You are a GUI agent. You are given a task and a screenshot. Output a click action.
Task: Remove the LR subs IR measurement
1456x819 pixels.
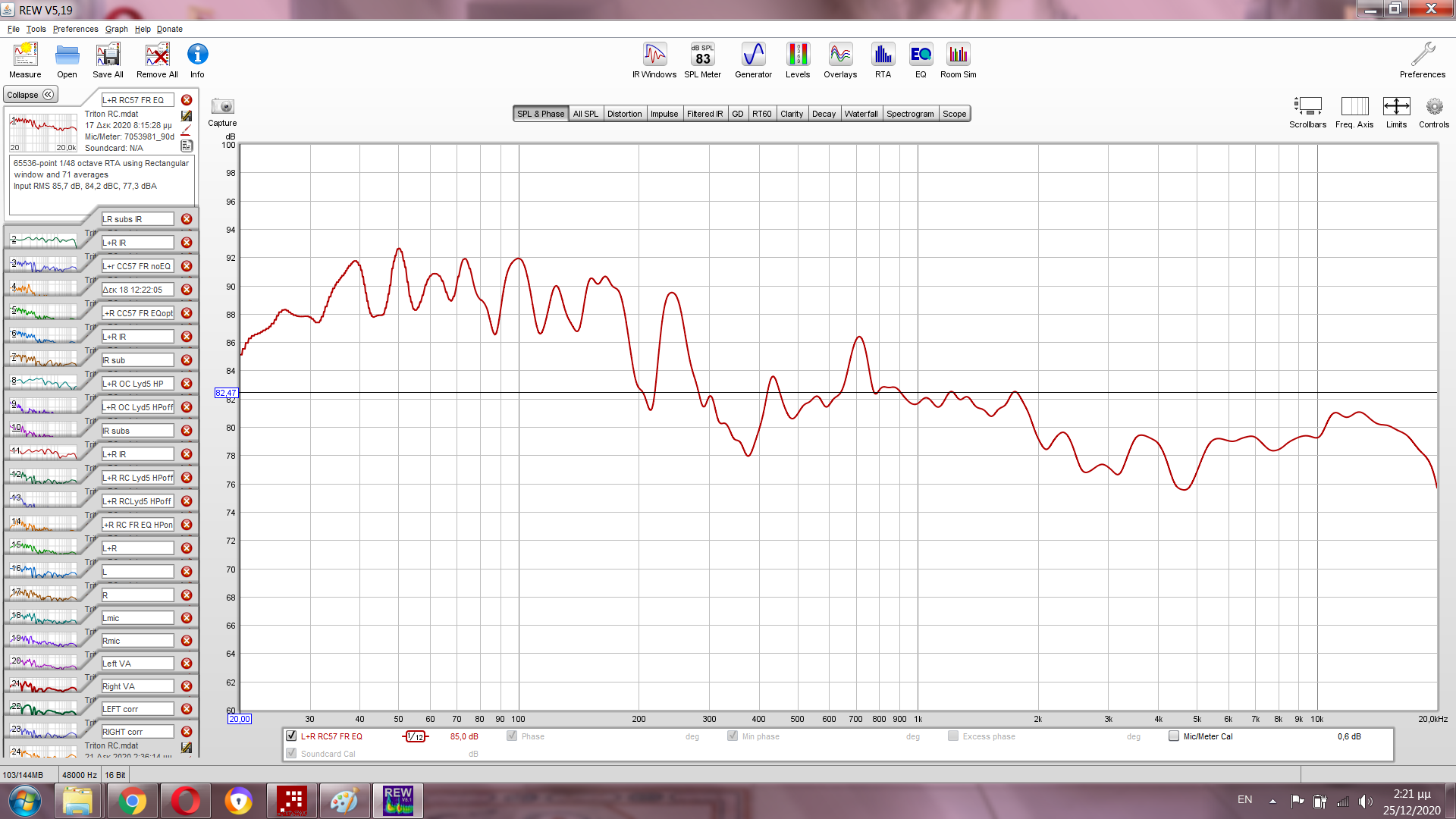tap(187, 219)
